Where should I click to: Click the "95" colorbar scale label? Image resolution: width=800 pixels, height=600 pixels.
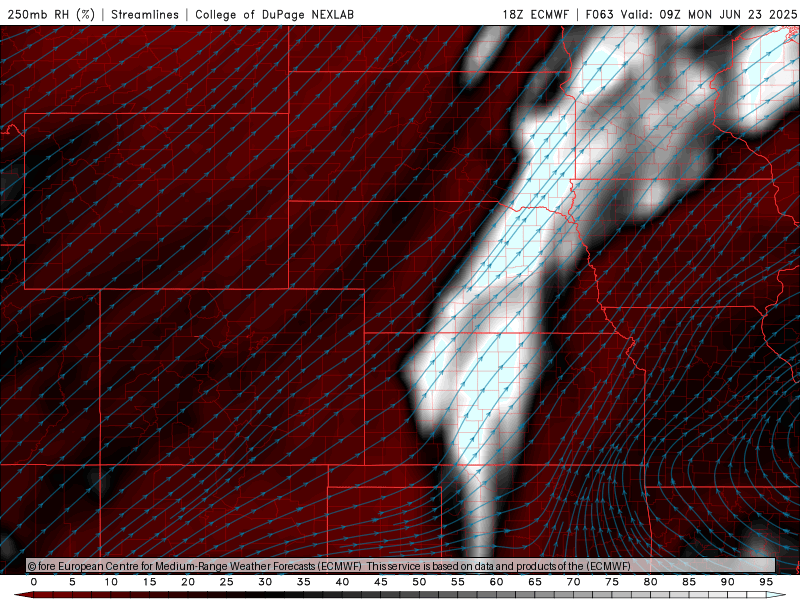766,582
